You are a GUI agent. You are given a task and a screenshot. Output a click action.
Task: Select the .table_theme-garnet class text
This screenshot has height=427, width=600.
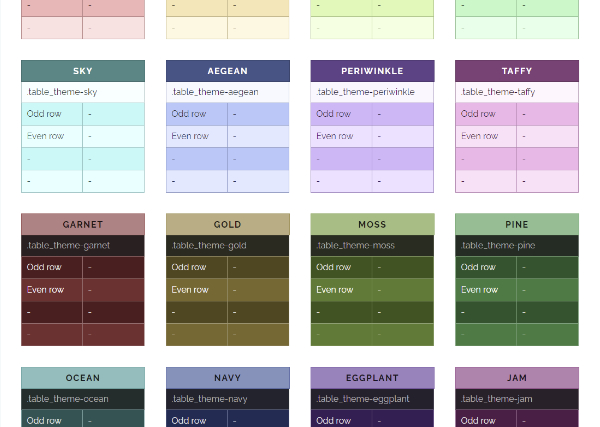click(68, 246)
